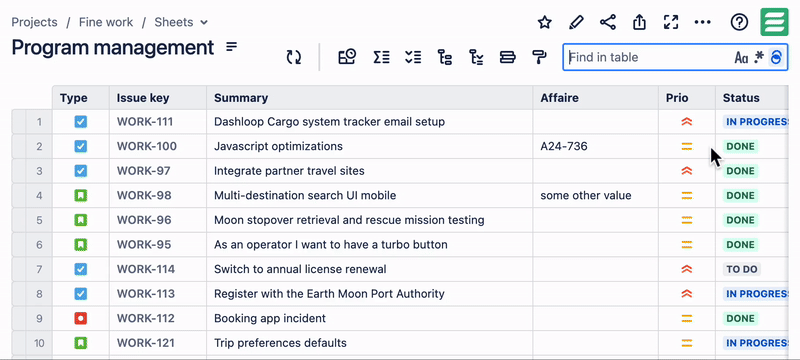The height and width of the screenshot is (360, 800).
Task: Click the sigma sum-up toolbar icon
Action: click(x=381, y=57)
